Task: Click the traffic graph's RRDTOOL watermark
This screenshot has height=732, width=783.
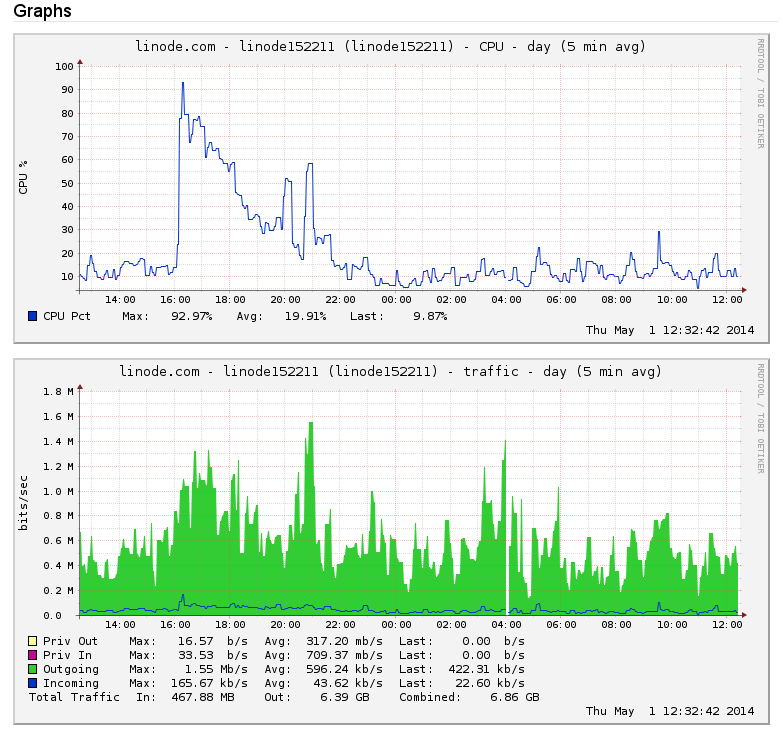Action: (760, 417)
